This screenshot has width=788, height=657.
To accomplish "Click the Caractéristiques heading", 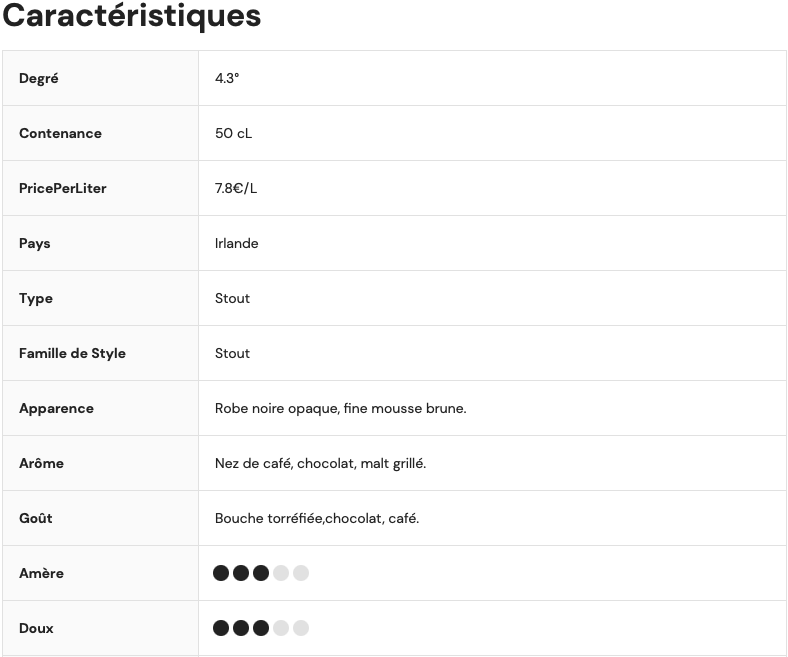I will [131, 17].
